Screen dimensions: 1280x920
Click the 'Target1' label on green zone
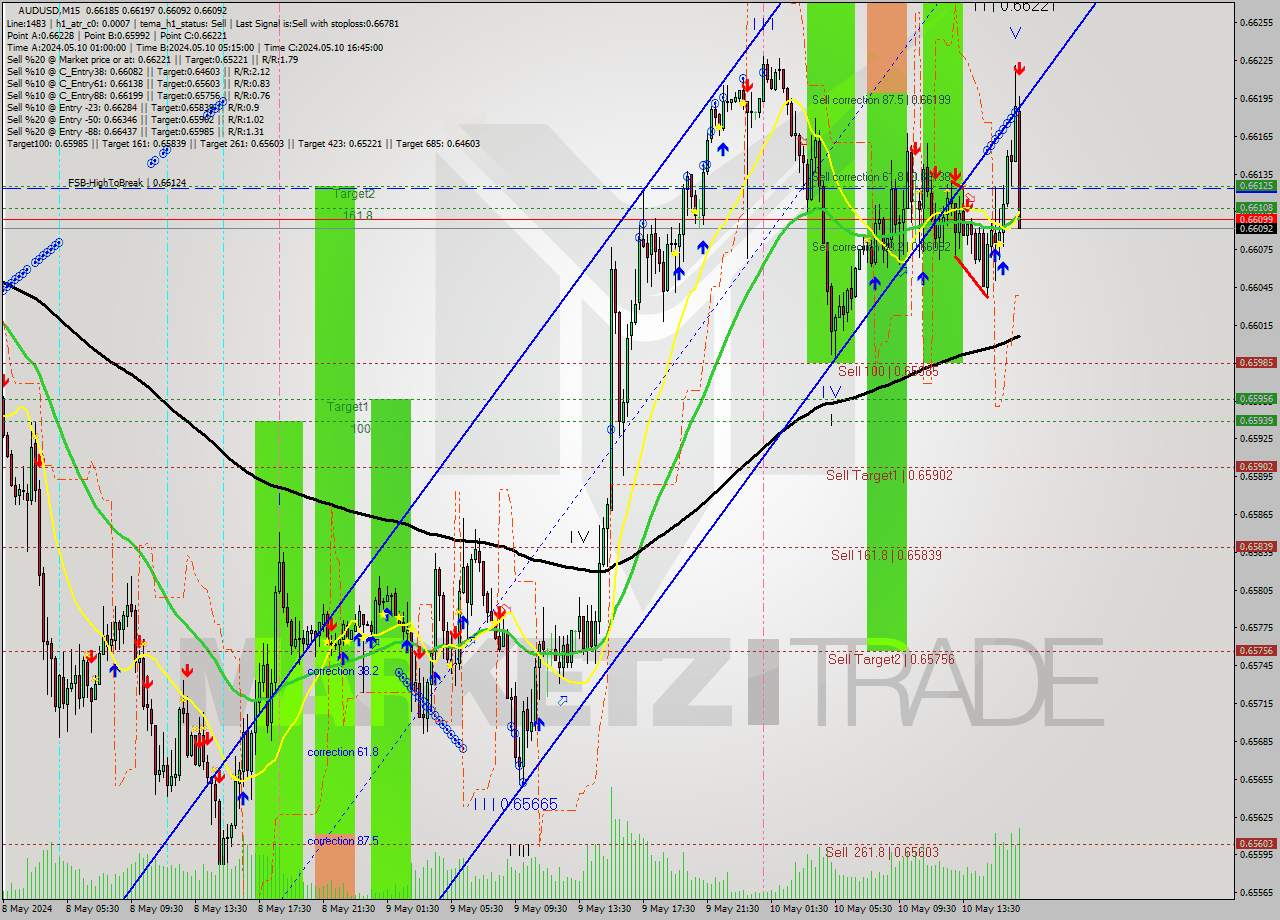[x=348, y=407]
